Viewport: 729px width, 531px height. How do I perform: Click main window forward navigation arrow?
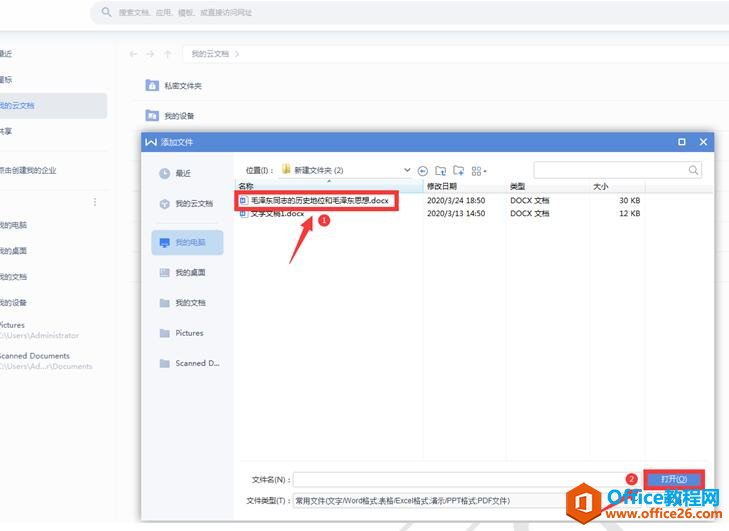click(150, 54)
